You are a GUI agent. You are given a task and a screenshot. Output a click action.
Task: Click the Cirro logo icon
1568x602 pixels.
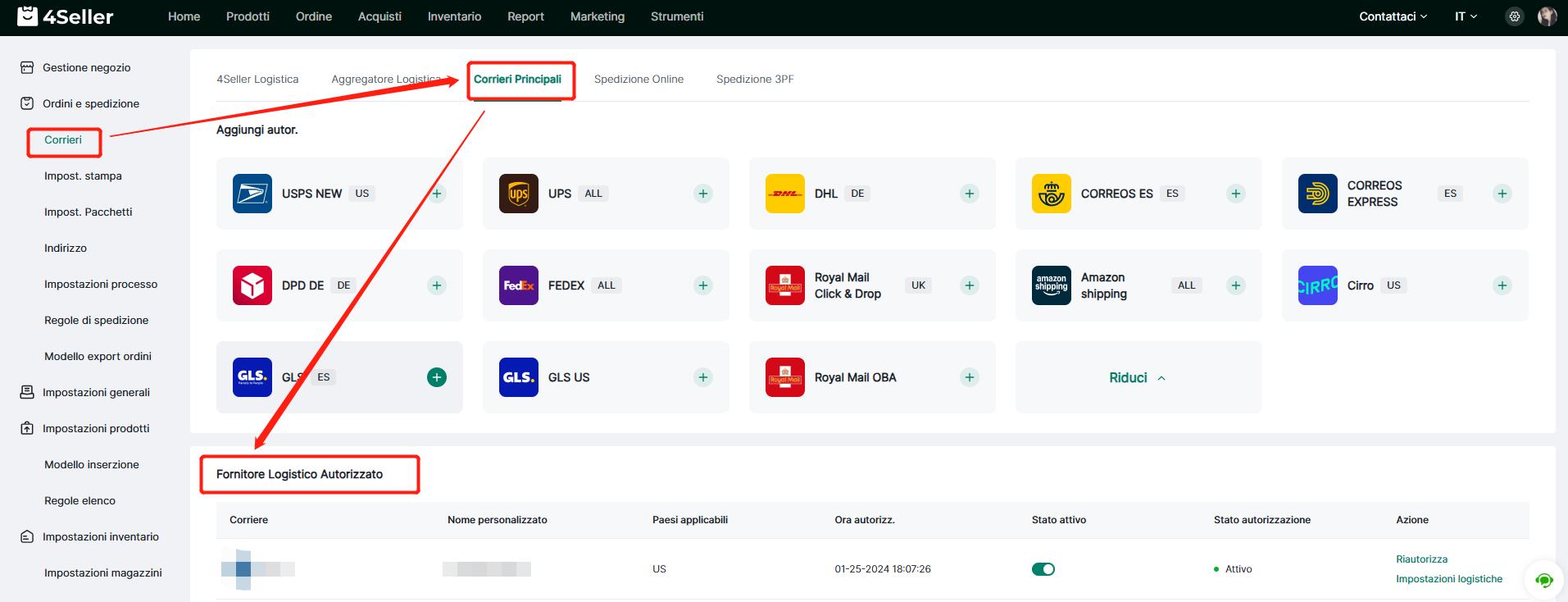pyautogui.click(x=1318, y=285)
